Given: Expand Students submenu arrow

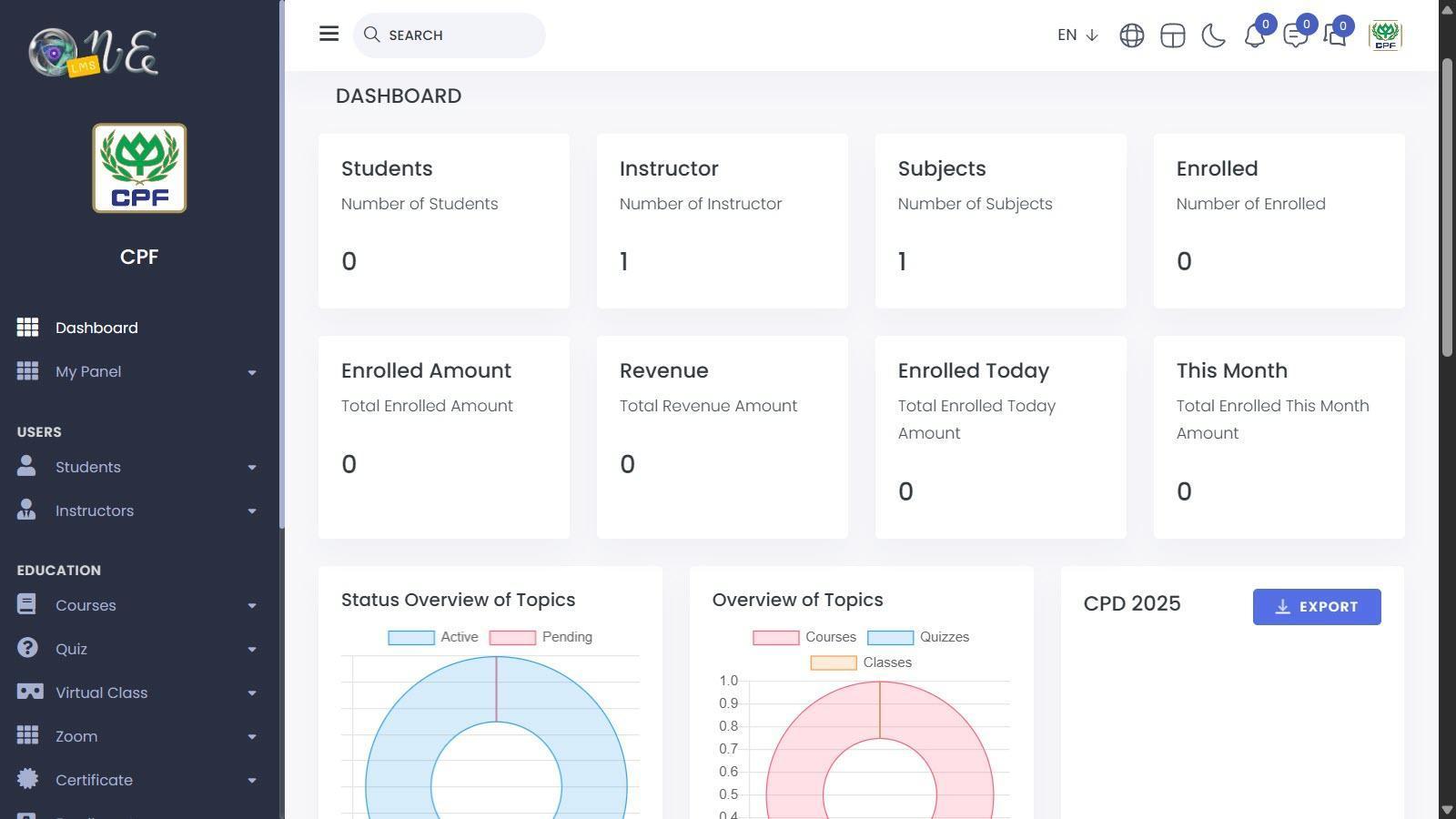Looking at the screenshot, I should (252, 468).
